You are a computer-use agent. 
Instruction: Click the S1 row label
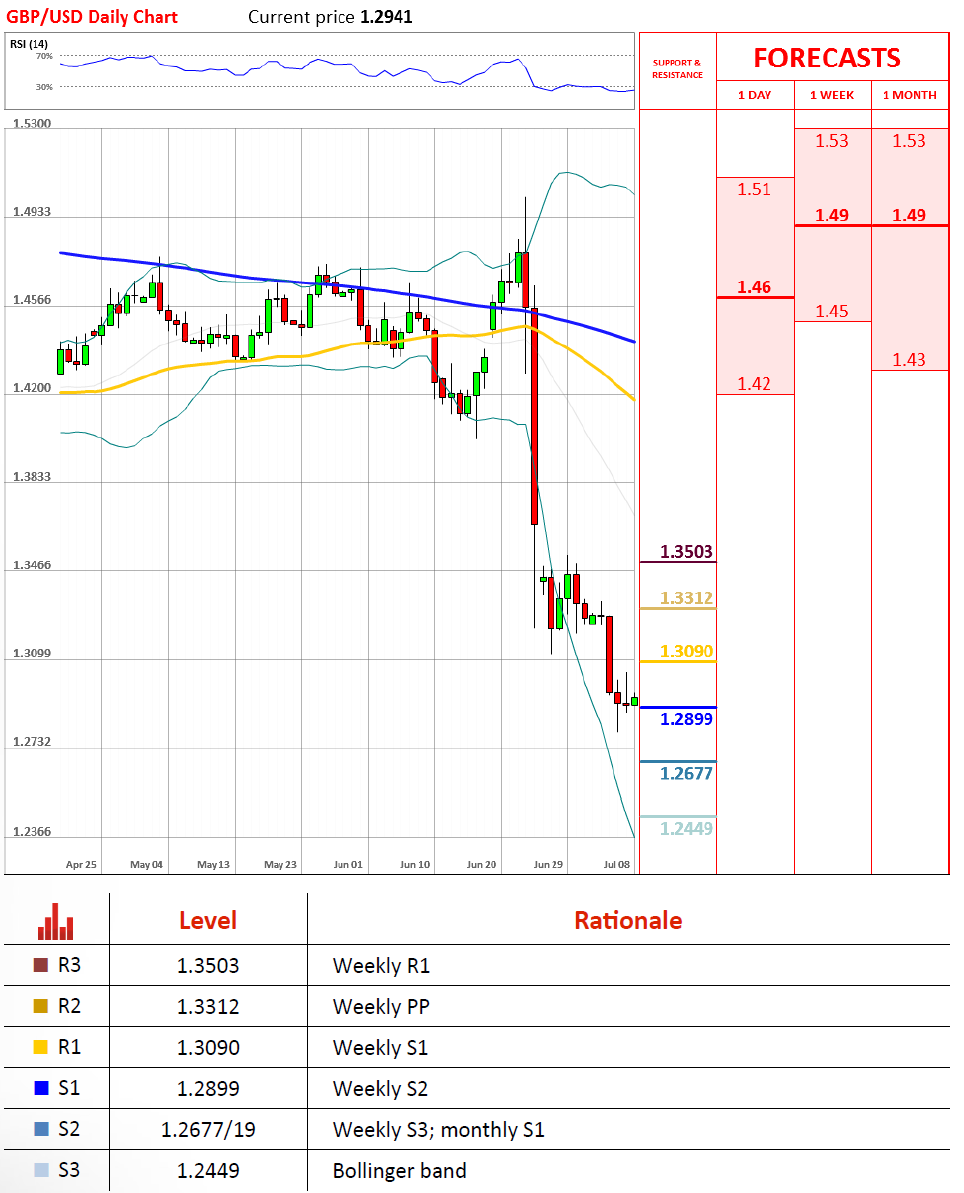point(69,1088)
